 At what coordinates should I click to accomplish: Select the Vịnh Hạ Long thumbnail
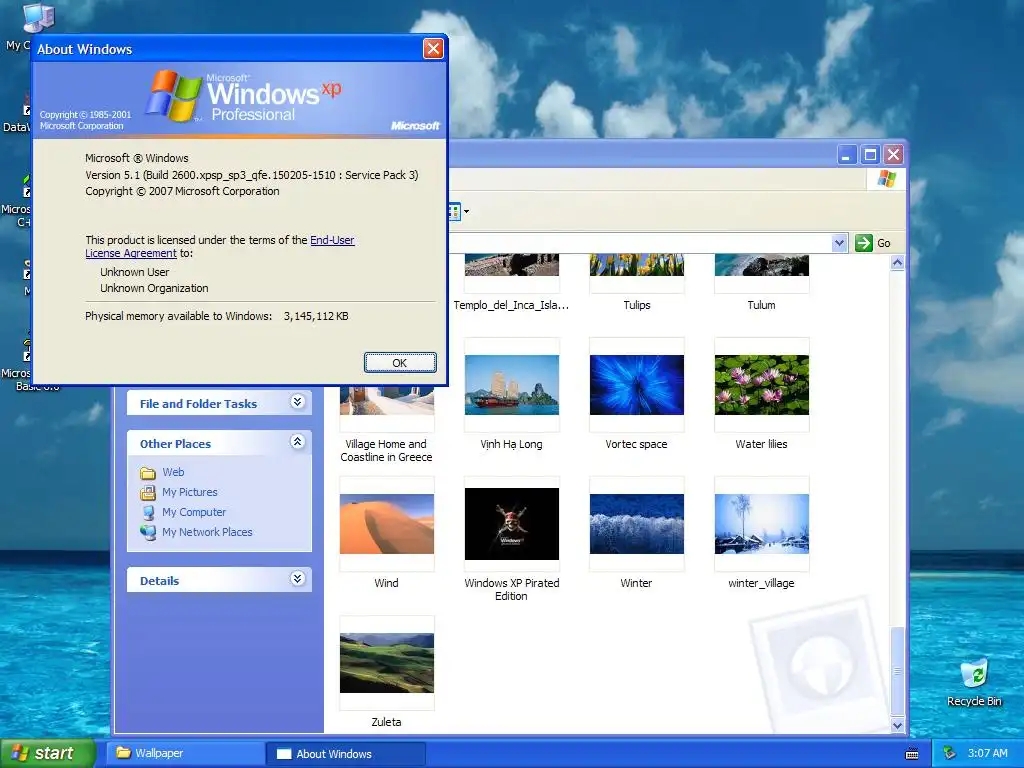[511, 385]
